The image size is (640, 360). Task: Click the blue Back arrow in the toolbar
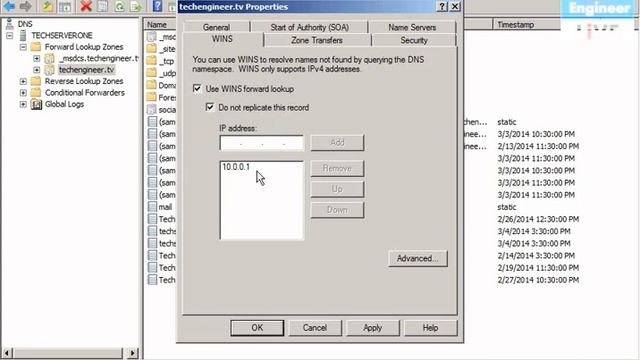tap(9, 6)
